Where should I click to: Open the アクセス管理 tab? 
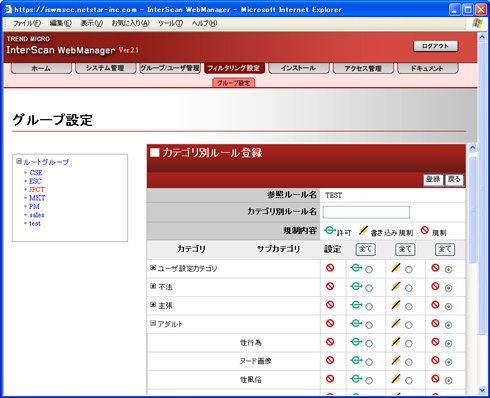click(x=363, y=68)
